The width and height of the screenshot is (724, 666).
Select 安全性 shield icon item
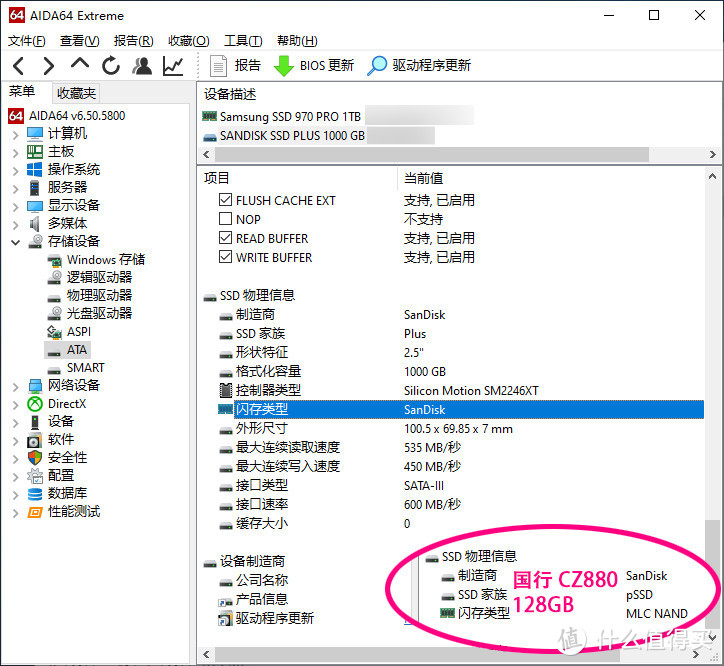pyautogui.click(x=57, y=458)
